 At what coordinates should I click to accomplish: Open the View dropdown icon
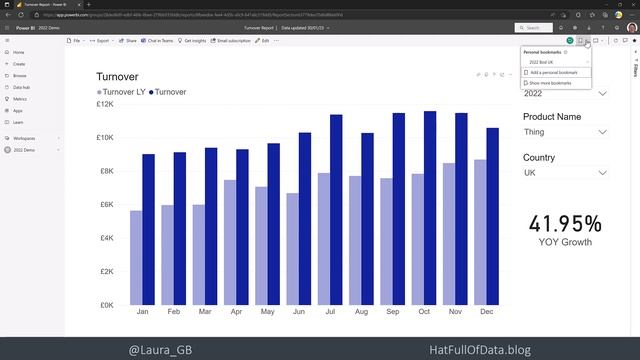click(598, 40)
